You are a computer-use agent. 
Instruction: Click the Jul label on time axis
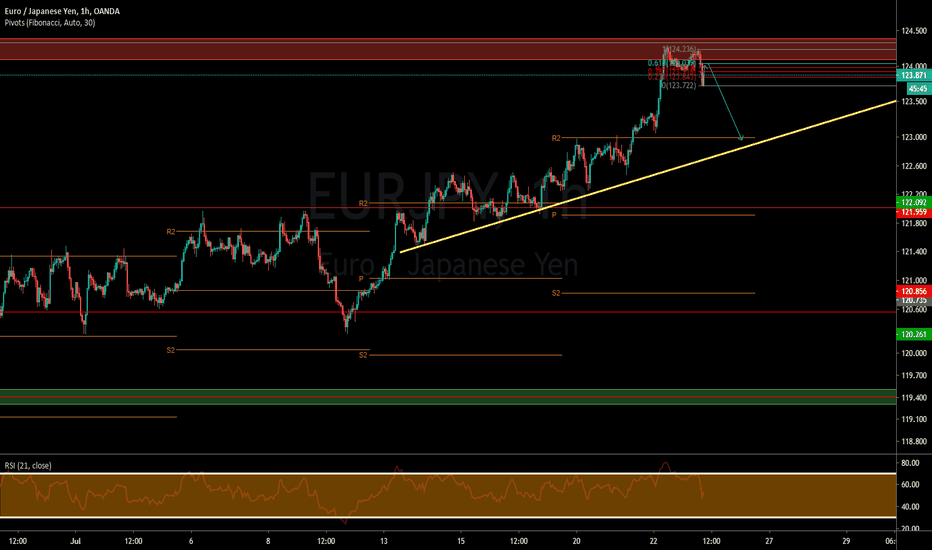click(75, 541)
